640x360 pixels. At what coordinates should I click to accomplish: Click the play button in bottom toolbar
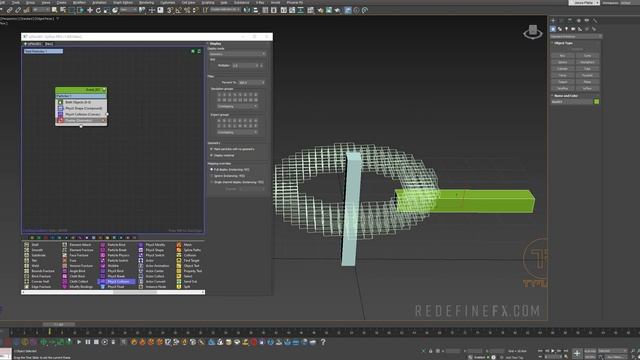click(79, 342)
